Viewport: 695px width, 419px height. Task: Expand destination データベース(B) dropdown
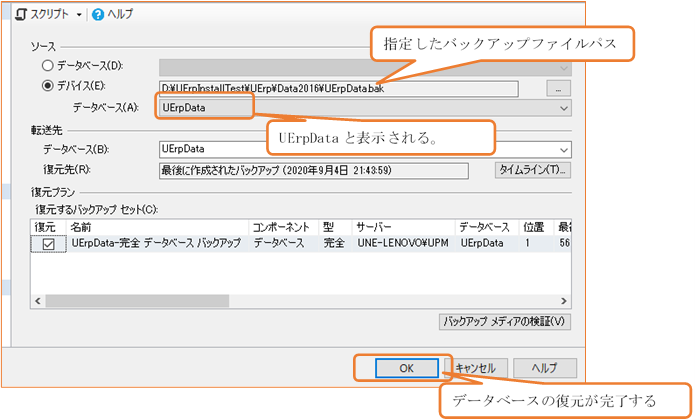[x=564, y=148]
